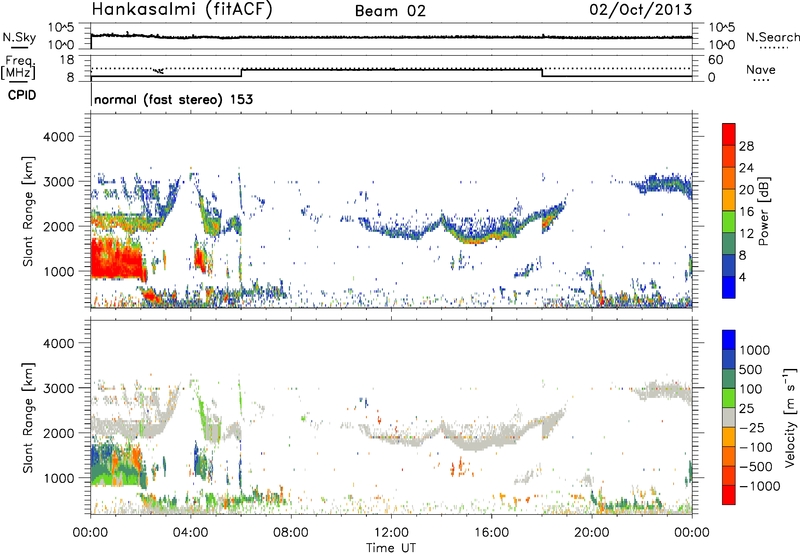Click the '16:00' time tick label
Screen dimensions: 800x554
pos(491,533)
